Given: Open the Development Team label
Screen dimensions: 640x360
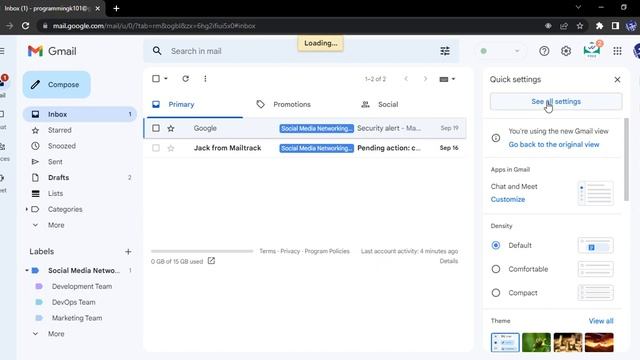Looking at the screenshot, I should [x=82, y=287].
